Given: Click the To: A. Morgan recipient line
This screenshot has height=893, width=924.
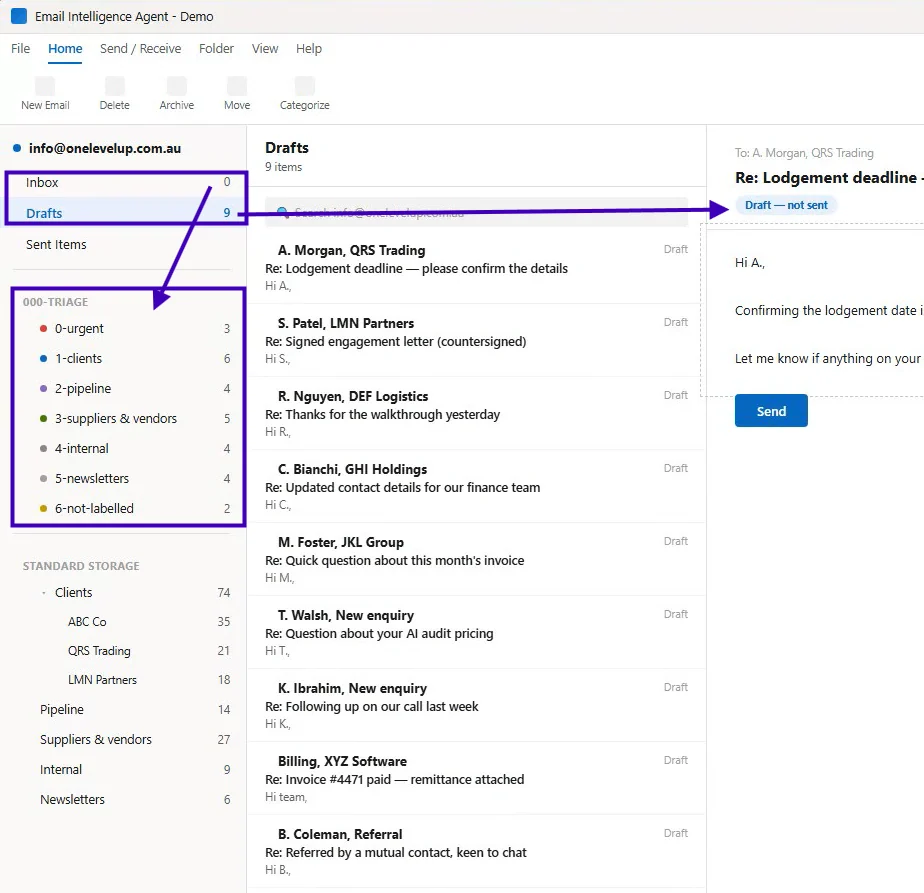Looking at the screenshot, I should pos(804,153).
